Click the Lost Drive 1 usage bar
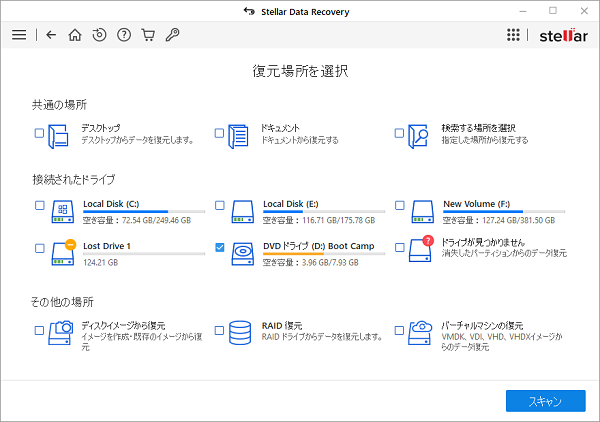This screenshot has height=422, width=600. (144, 253)
